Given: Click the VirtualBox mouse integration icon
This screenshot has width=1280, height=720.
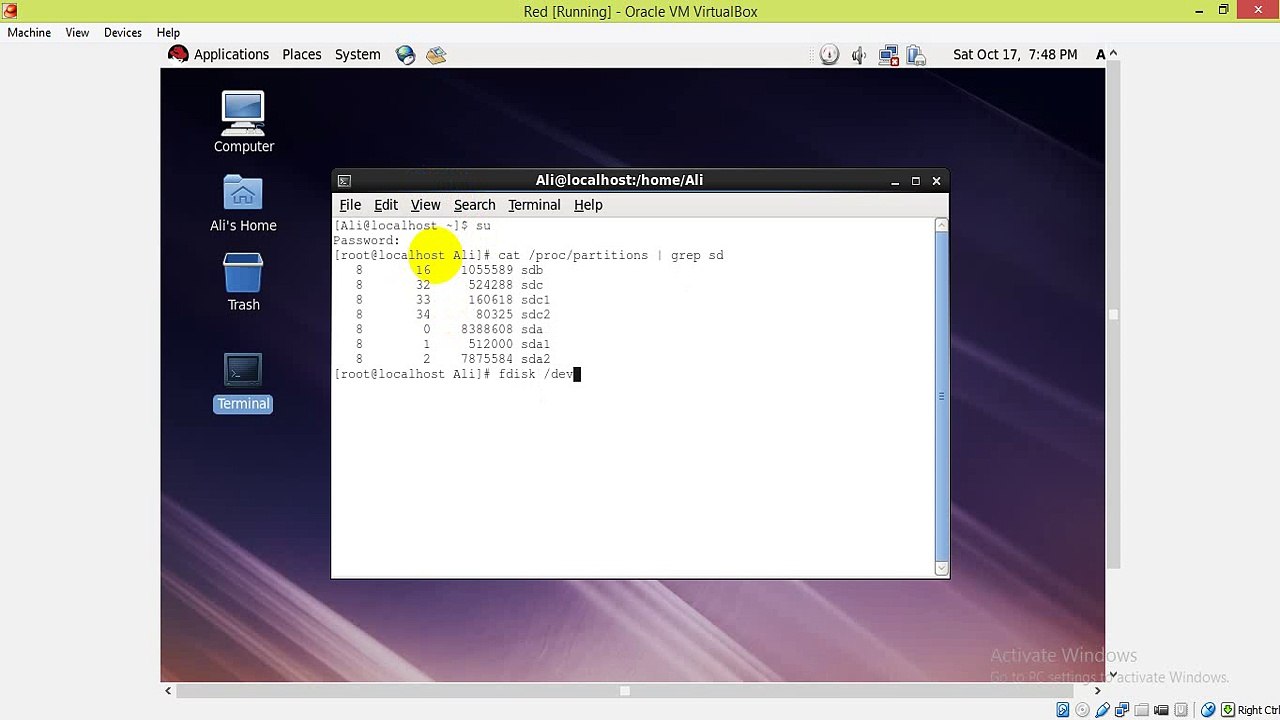Looking at the screenshot, I should coord(1208,710).
